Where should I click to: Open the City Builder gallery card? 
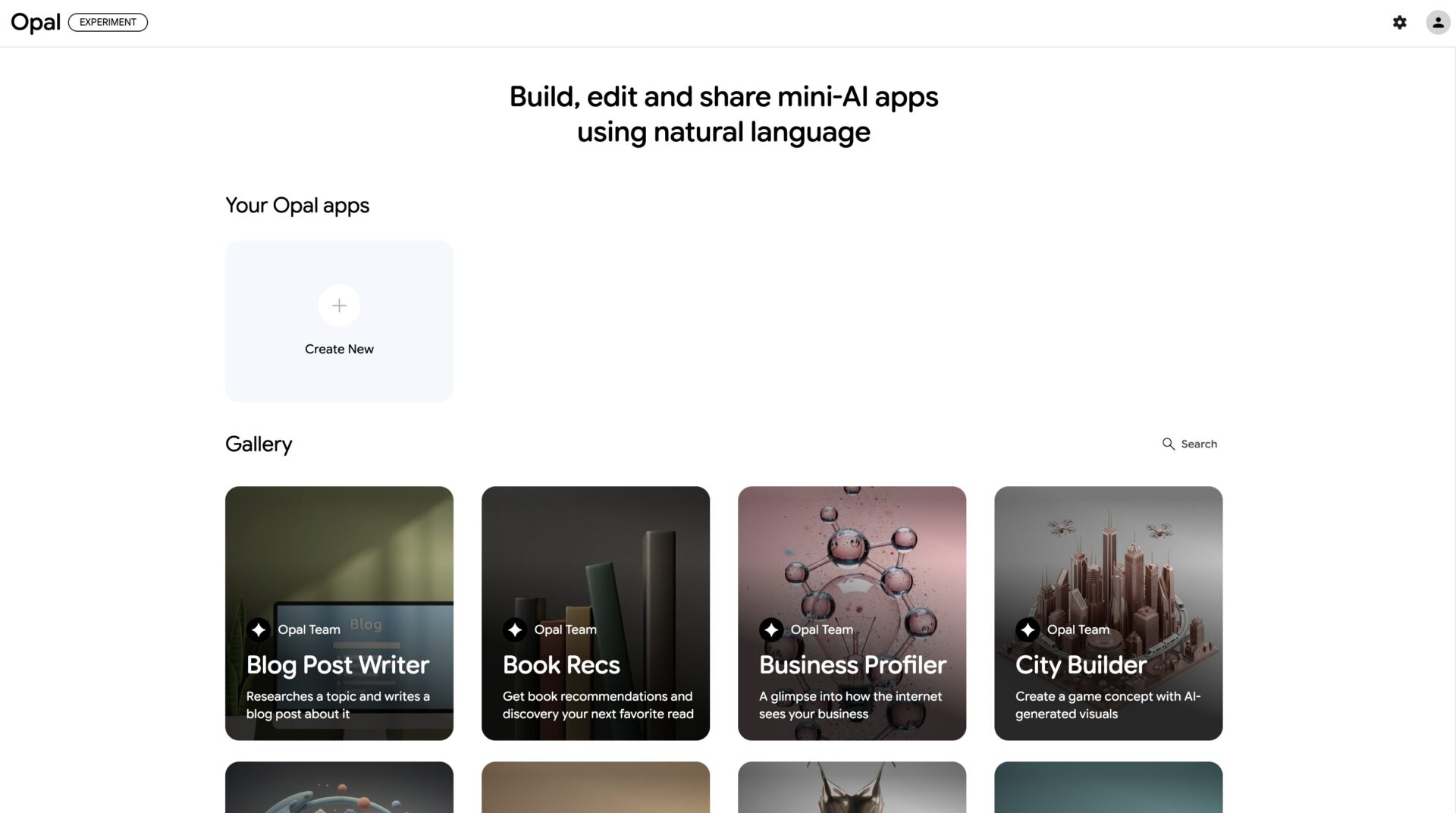click(x=1108, y=614)
